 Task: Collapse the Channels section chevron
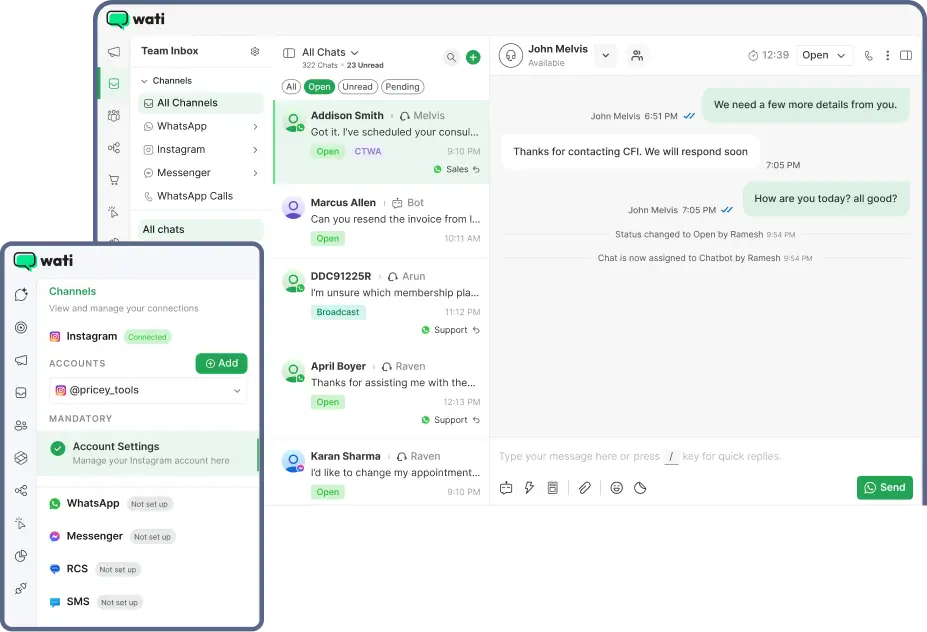pyautogui.click(x=144, y=81)
